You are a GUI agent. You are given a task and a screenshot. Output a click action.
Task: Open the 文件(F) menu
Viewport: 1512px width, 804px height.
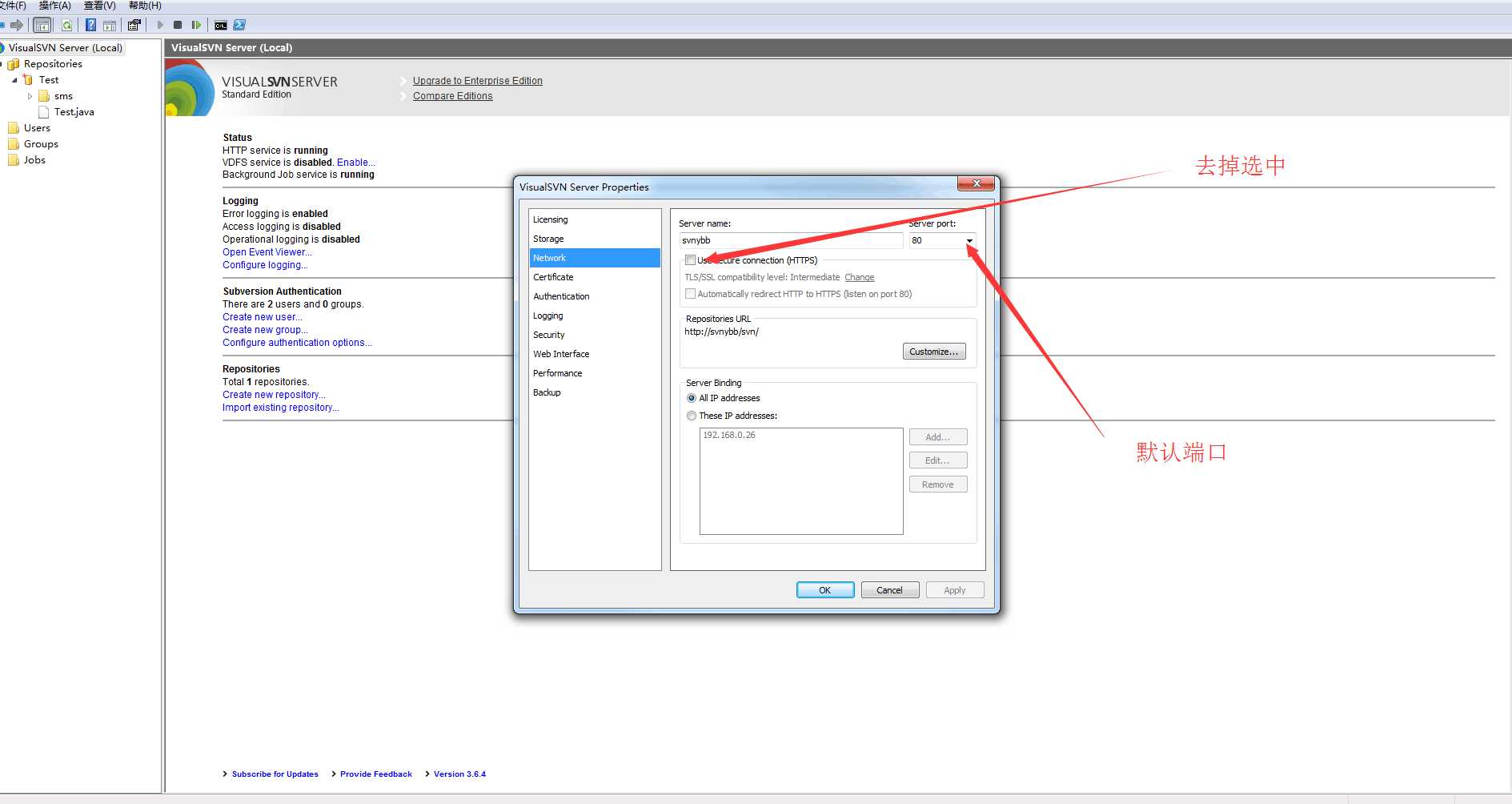[x=13, y=6]
